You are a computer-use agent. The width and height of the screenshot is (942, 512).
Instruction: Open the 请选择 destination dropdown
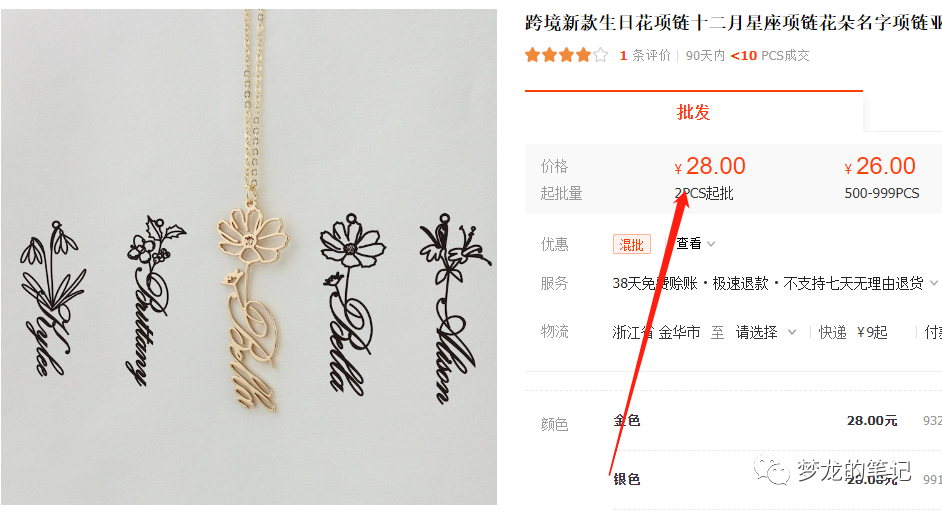click(x=765, y=332)
